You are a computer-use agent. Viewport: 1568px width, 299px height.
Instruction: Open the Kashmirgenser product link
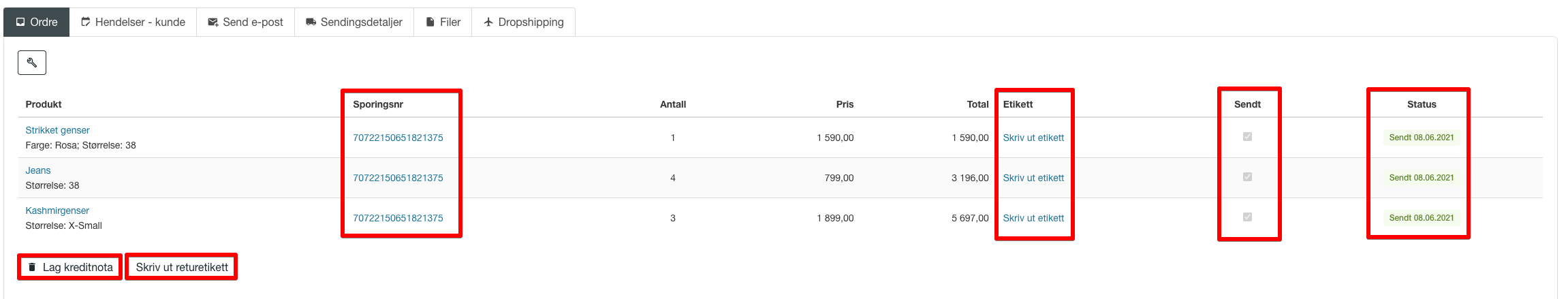tap(57, 210)
